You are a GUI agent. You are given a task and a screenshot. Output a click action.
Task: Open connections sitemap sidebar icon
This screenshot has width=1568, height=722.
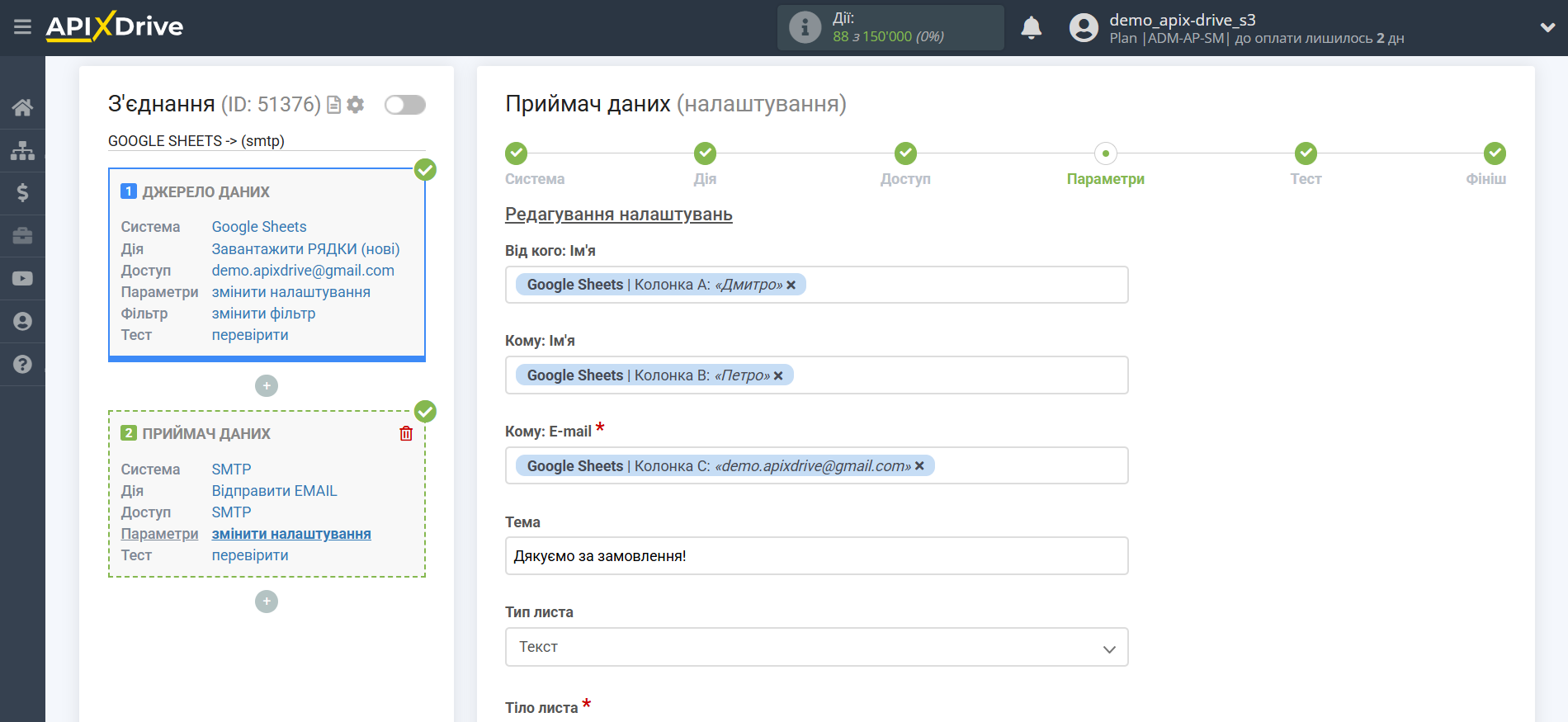(22, 150)
